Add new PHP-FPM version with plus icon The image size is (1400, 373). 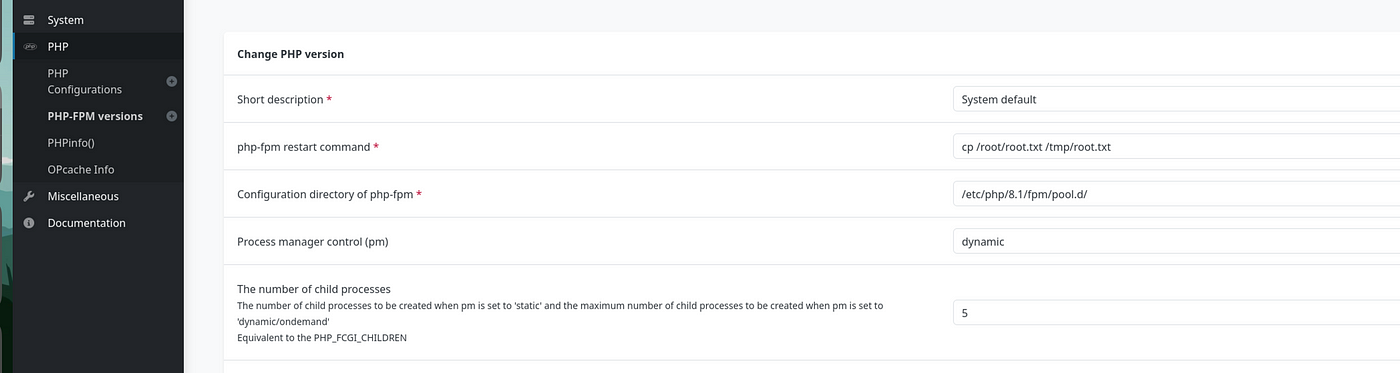[x=171, y=116]
